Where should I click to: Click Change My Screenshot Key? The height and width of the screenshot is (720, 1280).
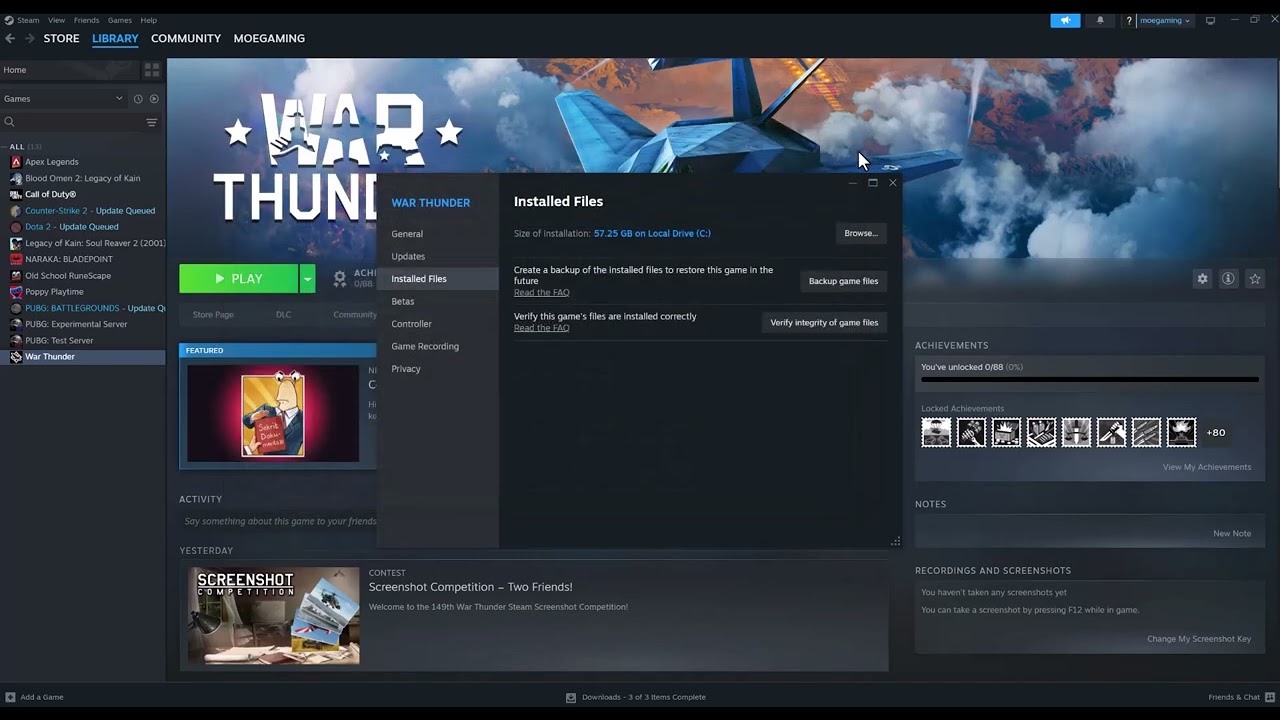(x=1198, y=639)
